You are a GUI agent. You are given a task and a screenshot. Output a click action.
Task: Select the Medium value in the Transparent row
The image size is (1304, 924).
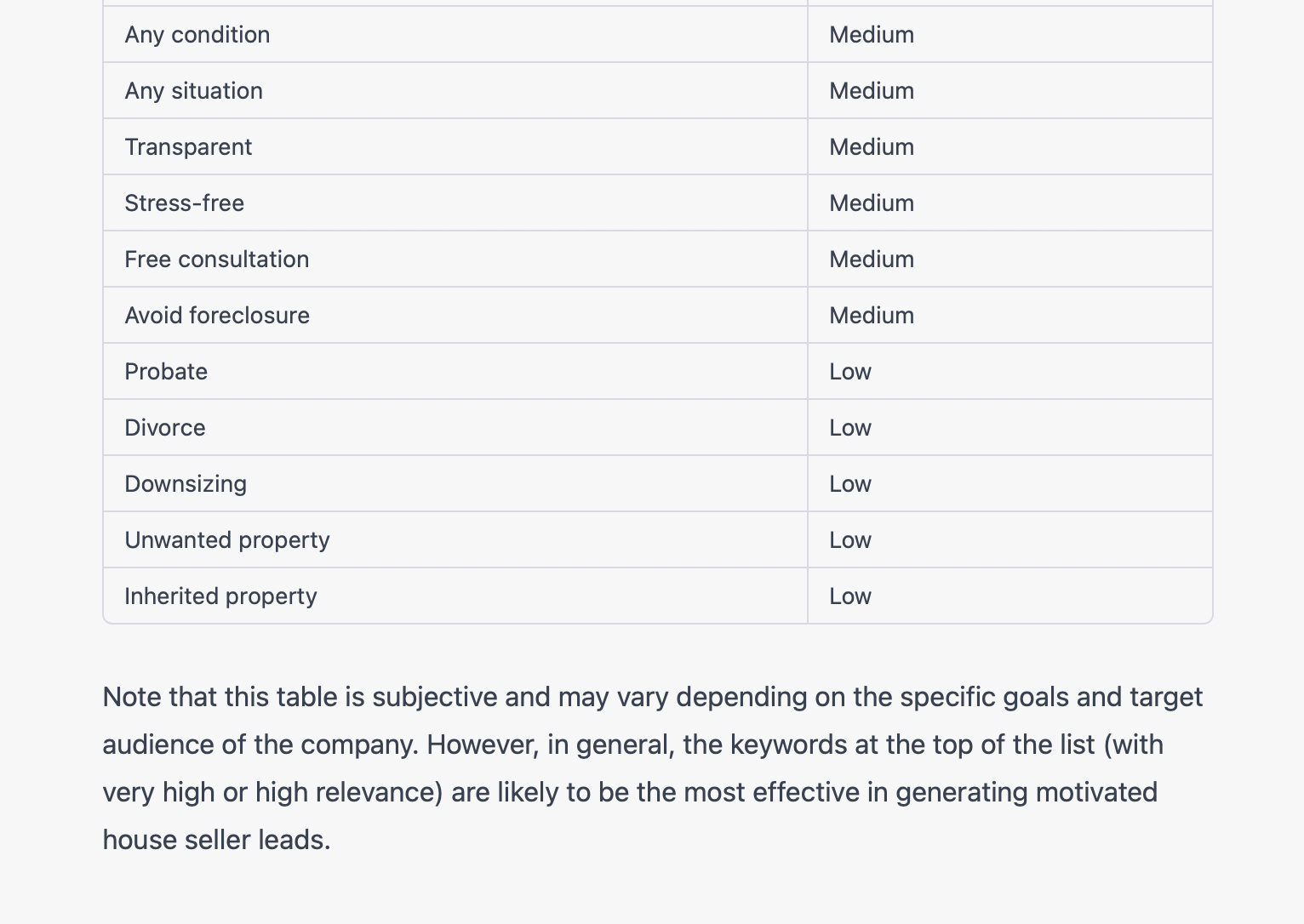click(872, 147)
